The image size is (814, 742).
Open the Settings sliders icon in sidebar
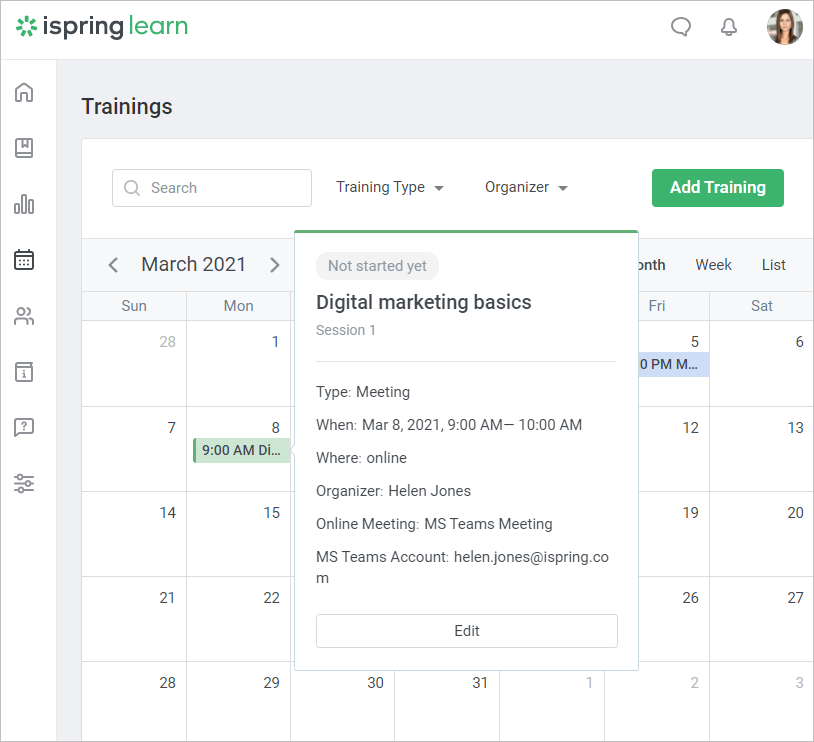click(24, 484)
